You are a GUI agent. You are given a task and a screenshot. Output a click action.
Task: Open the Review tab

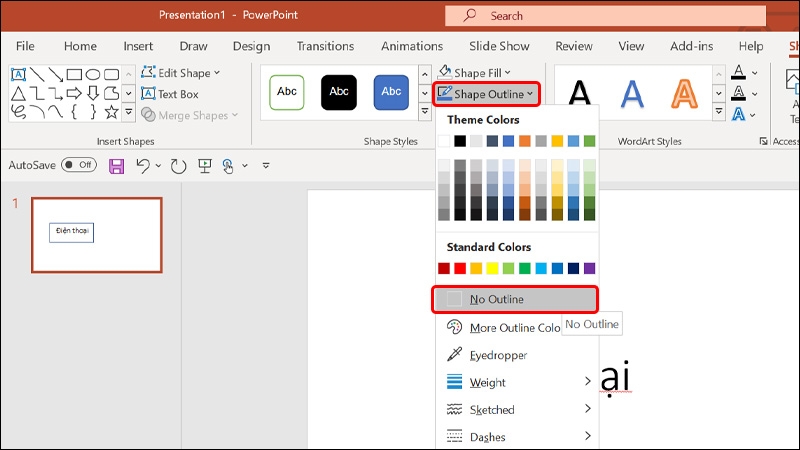point(574,46)
